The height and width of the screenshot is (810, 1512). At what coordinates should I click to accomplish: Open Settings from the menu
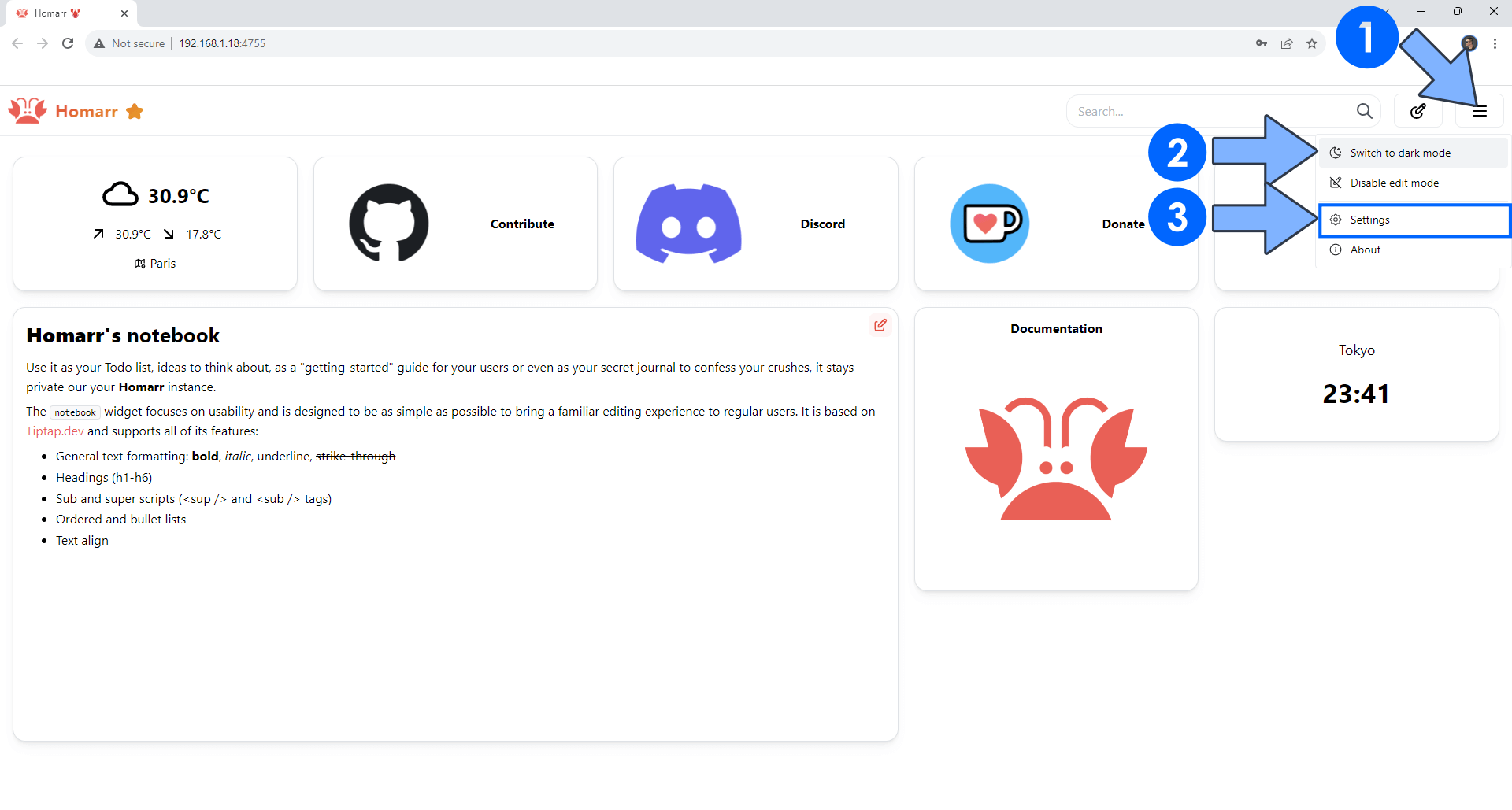[1414, 220]
